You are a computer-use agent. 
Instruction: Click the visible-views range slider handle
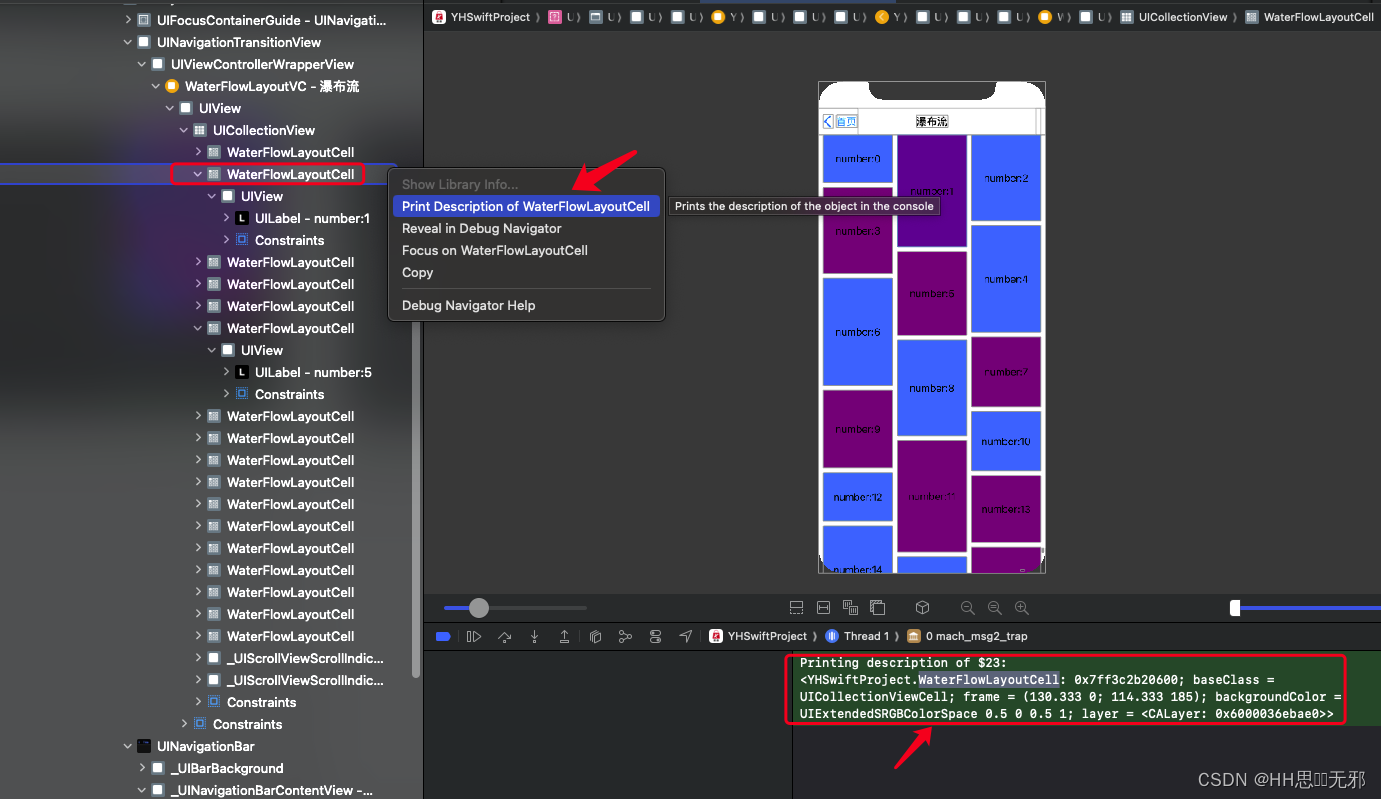(x=1235, y=607)
